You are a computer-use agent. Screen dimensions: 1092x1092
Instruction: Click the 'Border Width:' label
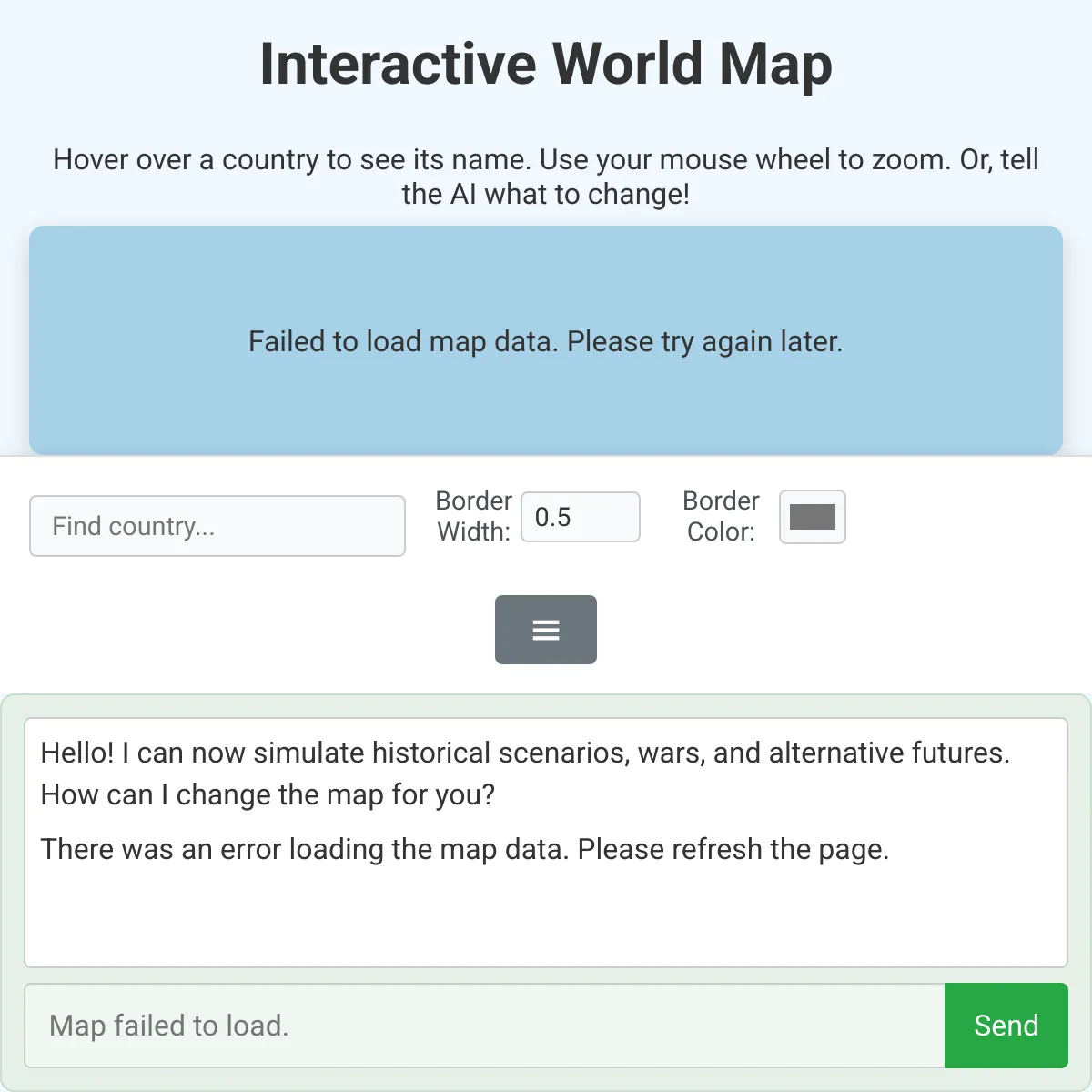pyautogui.click(x=473, y=516)
